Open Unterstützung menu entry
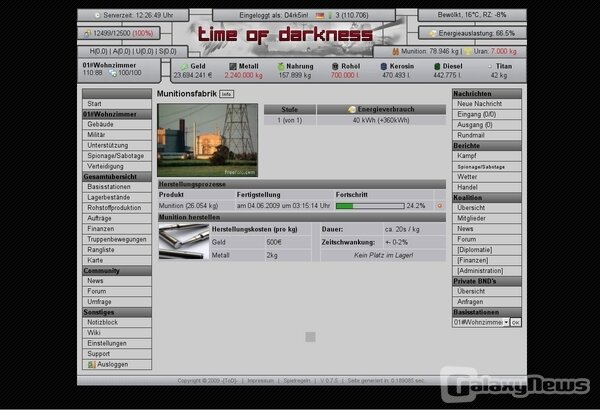The image size is (600, 410). click(117, 145)
